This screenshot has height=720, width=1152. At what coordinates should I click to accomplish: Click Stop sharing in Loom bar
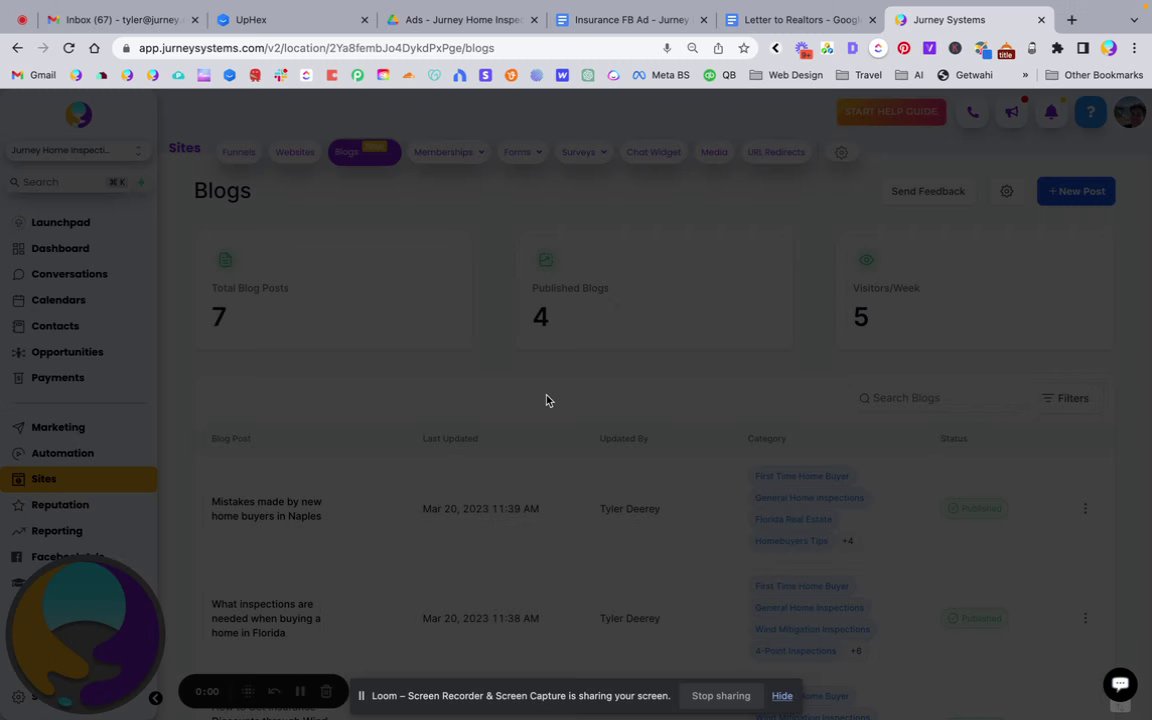[x=721, y=696]
